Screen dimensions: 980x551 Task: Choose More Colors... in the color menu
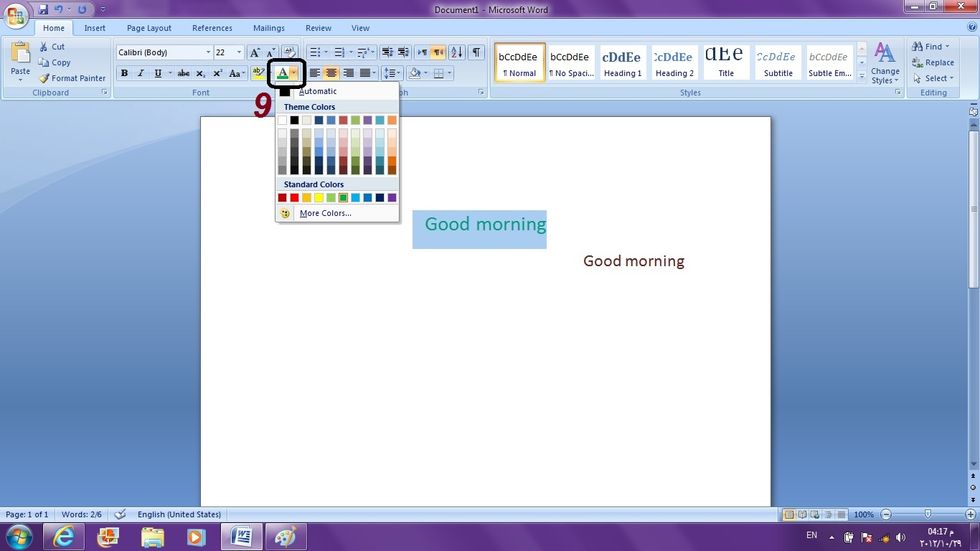point(325,213)
